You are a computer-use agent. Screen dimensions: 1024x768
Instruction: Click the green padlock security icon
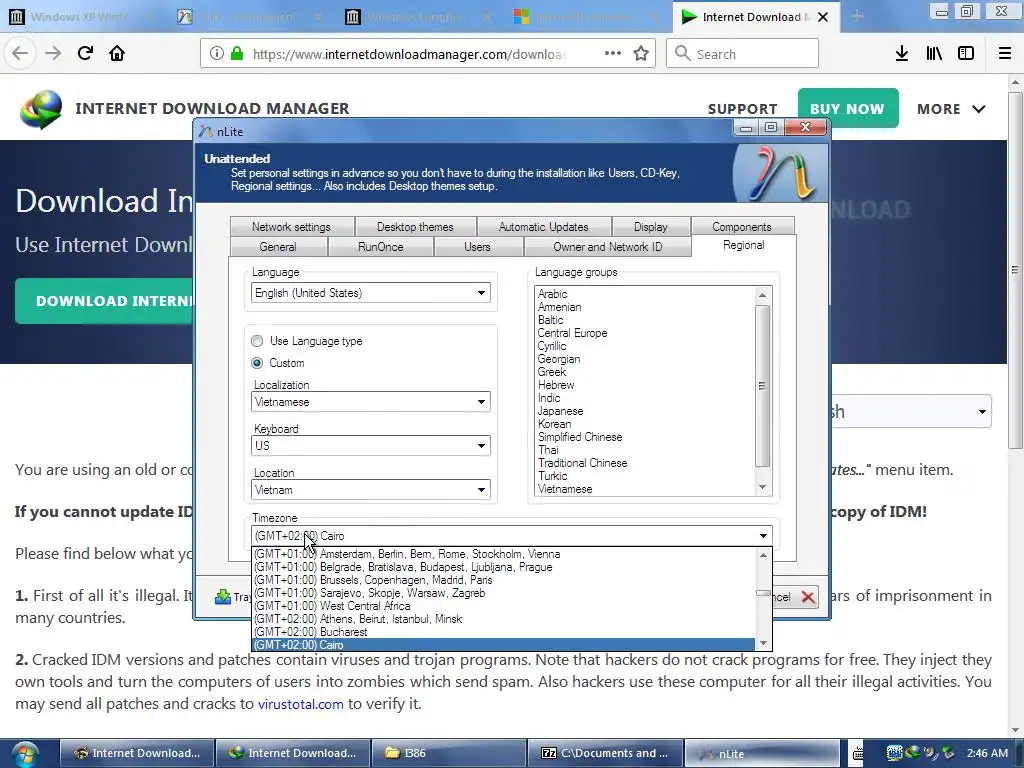[x=237, y=54]
